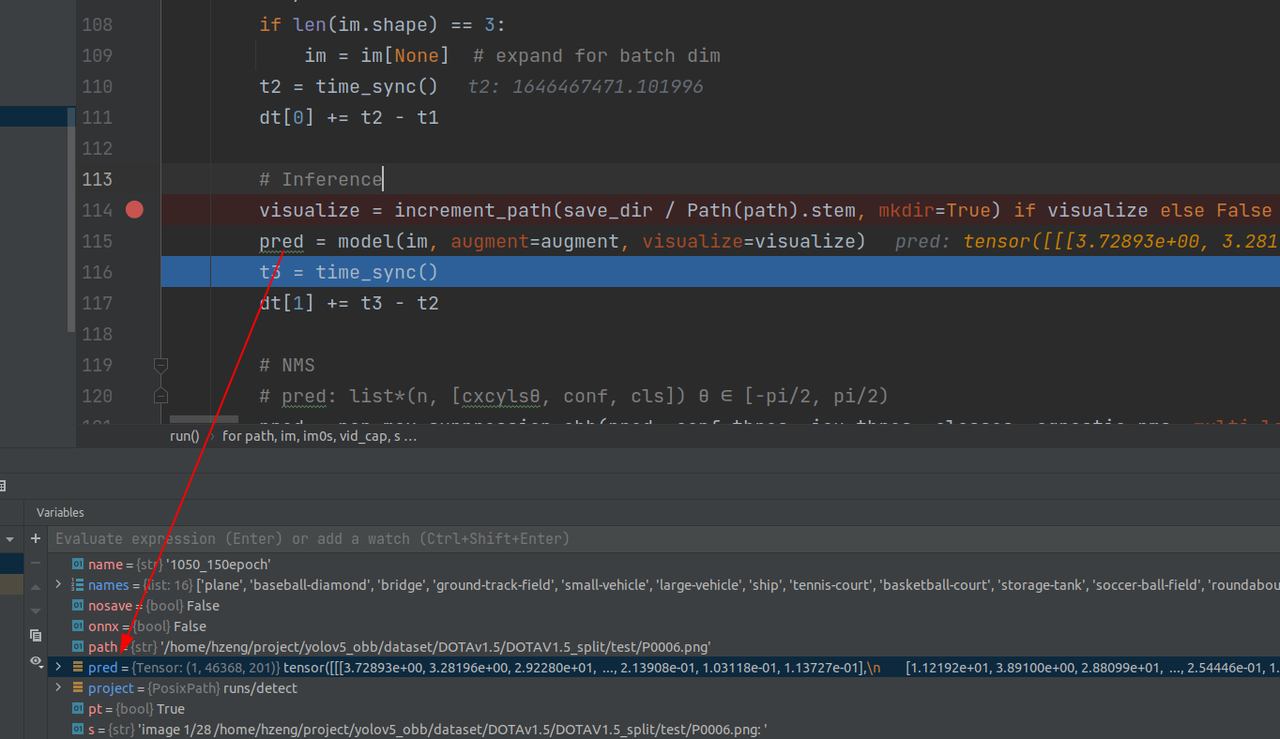Click the bool type icon beside the pt variable
1280x739 pixels.
[78, 709]
